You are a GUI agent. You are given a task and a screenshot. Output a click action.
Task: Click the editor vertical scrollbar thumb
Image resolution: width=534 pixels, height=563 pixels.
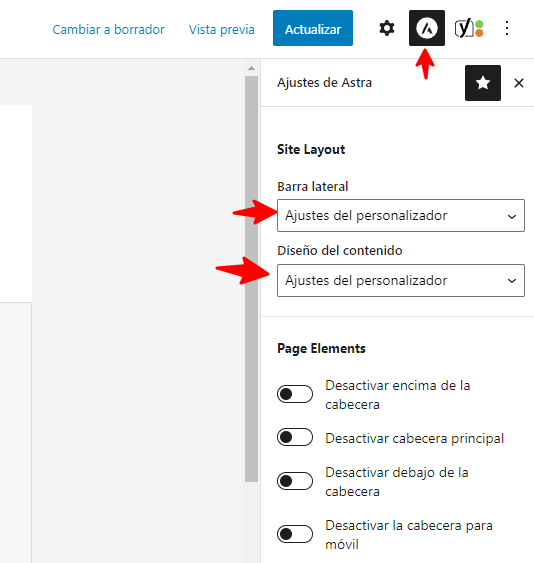(x=251, y=279)
